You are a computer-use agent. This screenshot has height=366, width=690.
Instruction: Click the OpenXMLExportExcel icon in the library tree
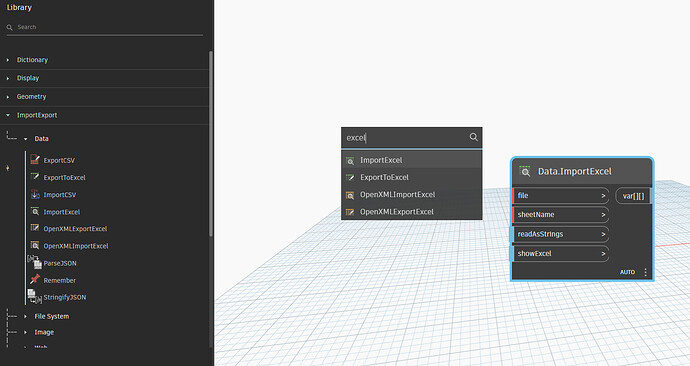35,228
